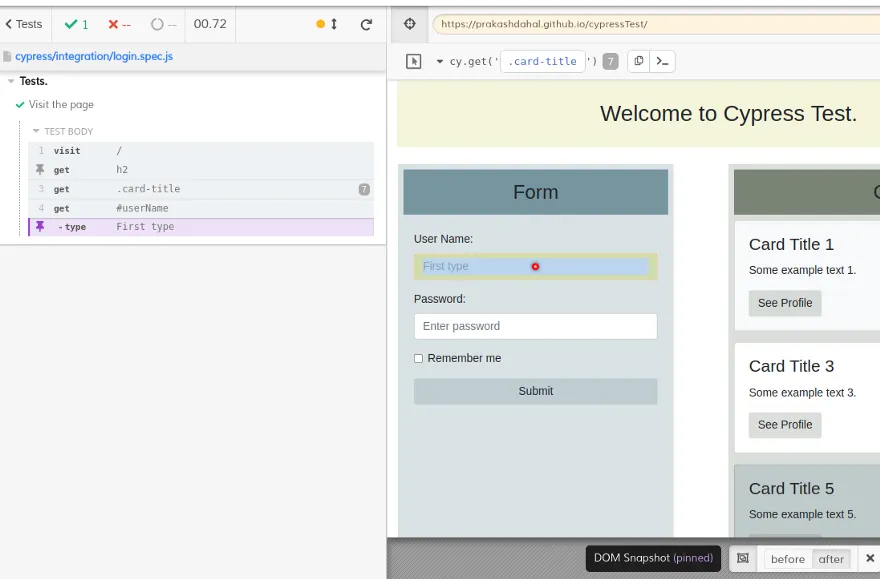Close the pinned DOM snapshot bar
The width and height of the screenshot is (880, 579).
pos(870,558)
